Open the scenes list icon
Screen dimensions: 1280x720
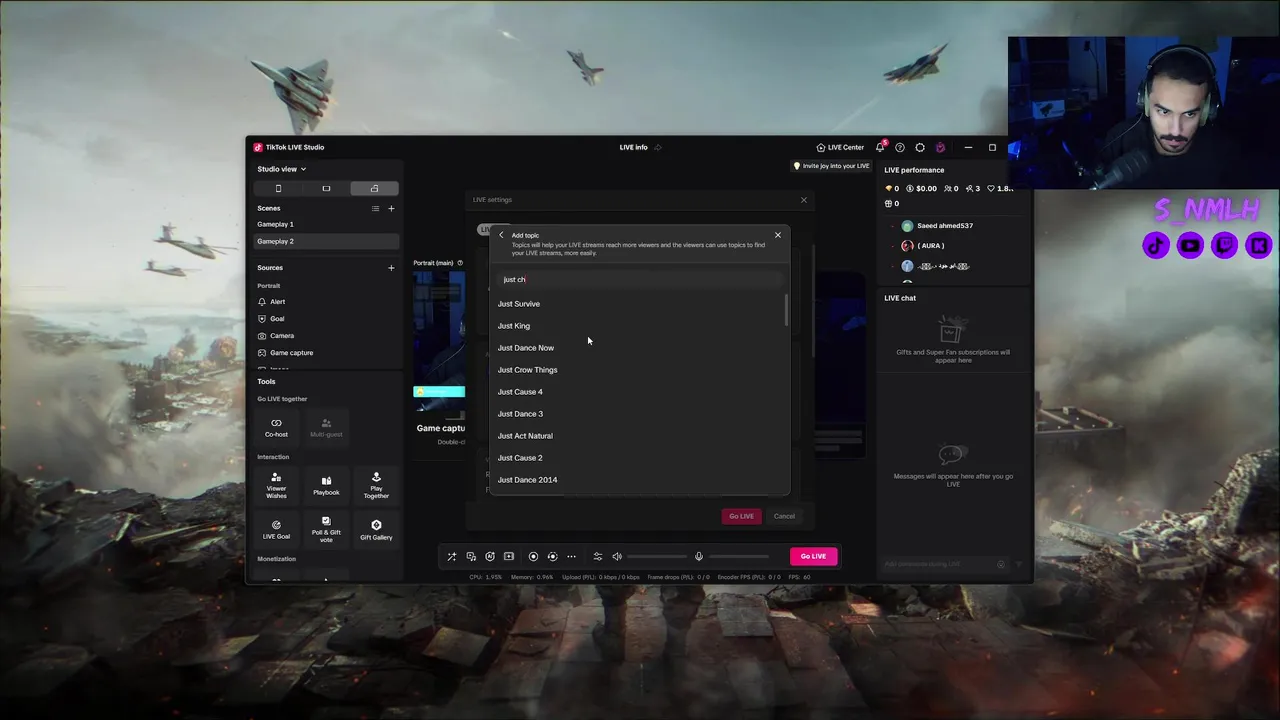click(x=375, y=208)
